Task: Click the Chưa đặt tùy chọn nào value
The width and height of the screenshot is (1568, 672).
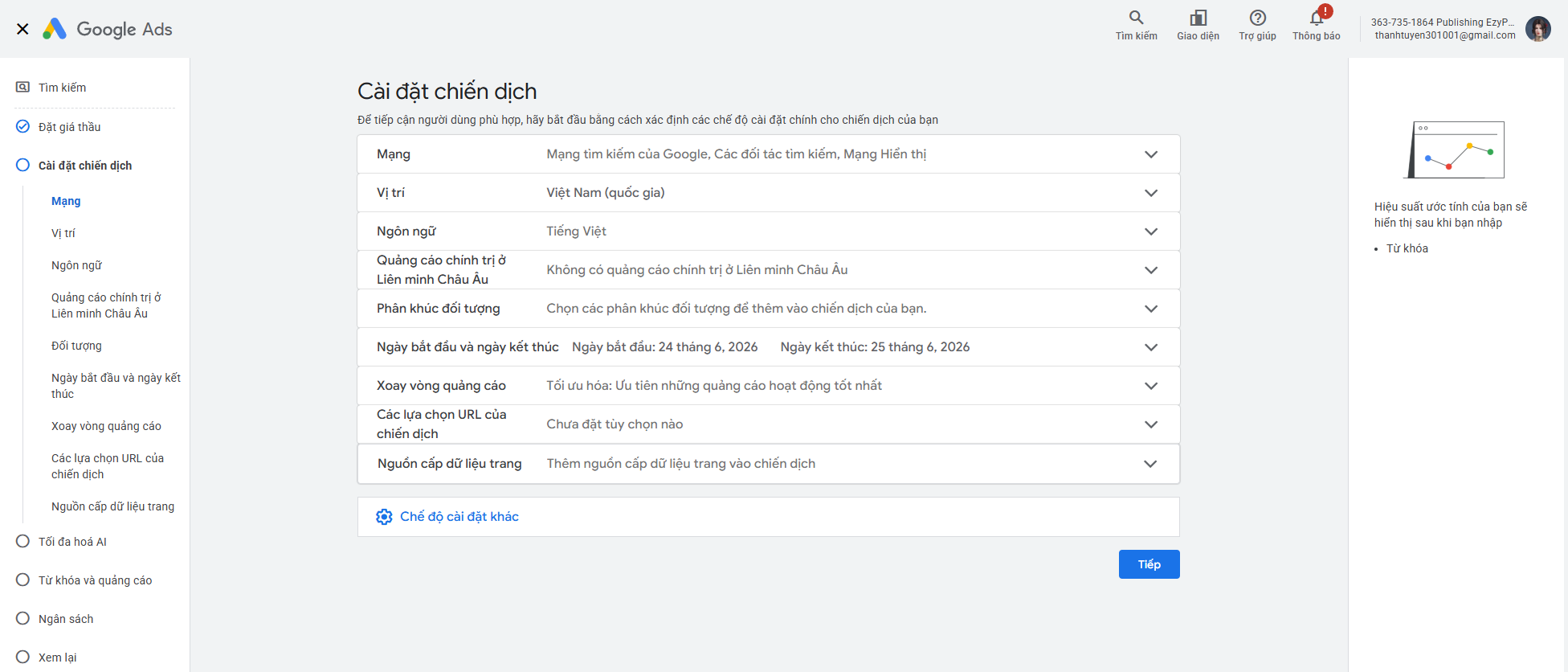Action: tap(615, 424)
